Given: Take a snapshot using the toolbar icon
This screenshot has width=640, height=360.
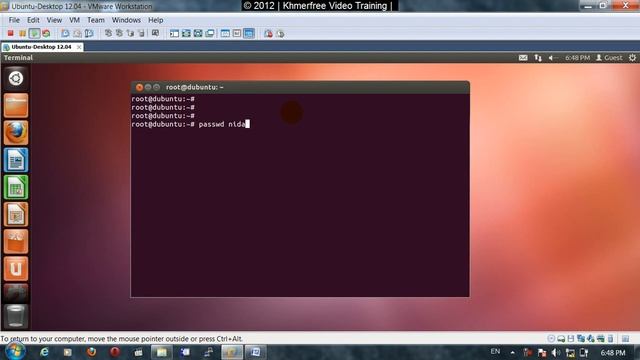Looking at the screenshot, I should 65,33.
